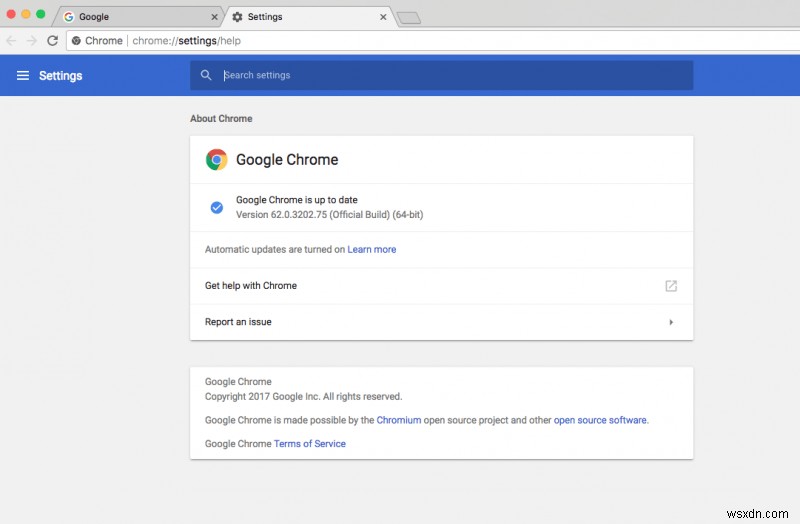Click the Copyright 2017 Google Inc. text
Viewport: 800px width, 524px height.
tap(304, 396)
